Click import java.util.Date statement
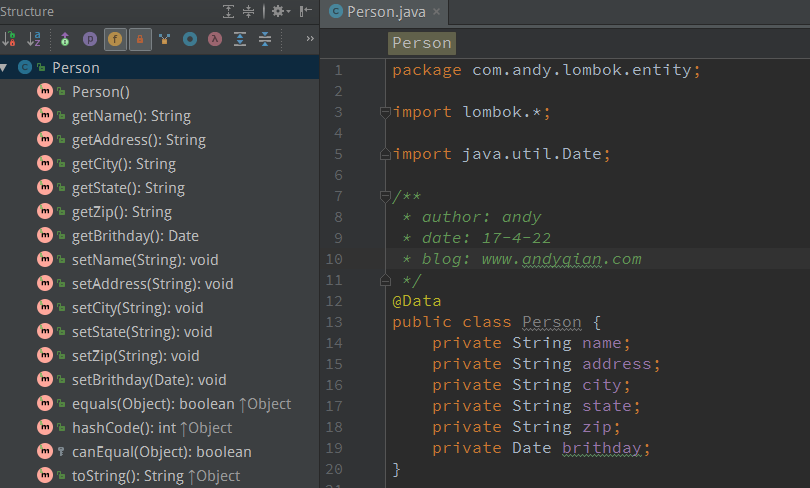810x488 pixels. point(501,154)
